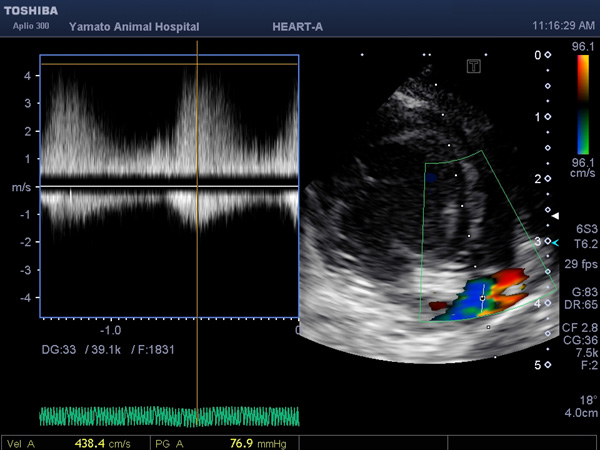Click the white focus triangle marker
The width and height of the screenshot is (600, 450).
click(555, 216)
